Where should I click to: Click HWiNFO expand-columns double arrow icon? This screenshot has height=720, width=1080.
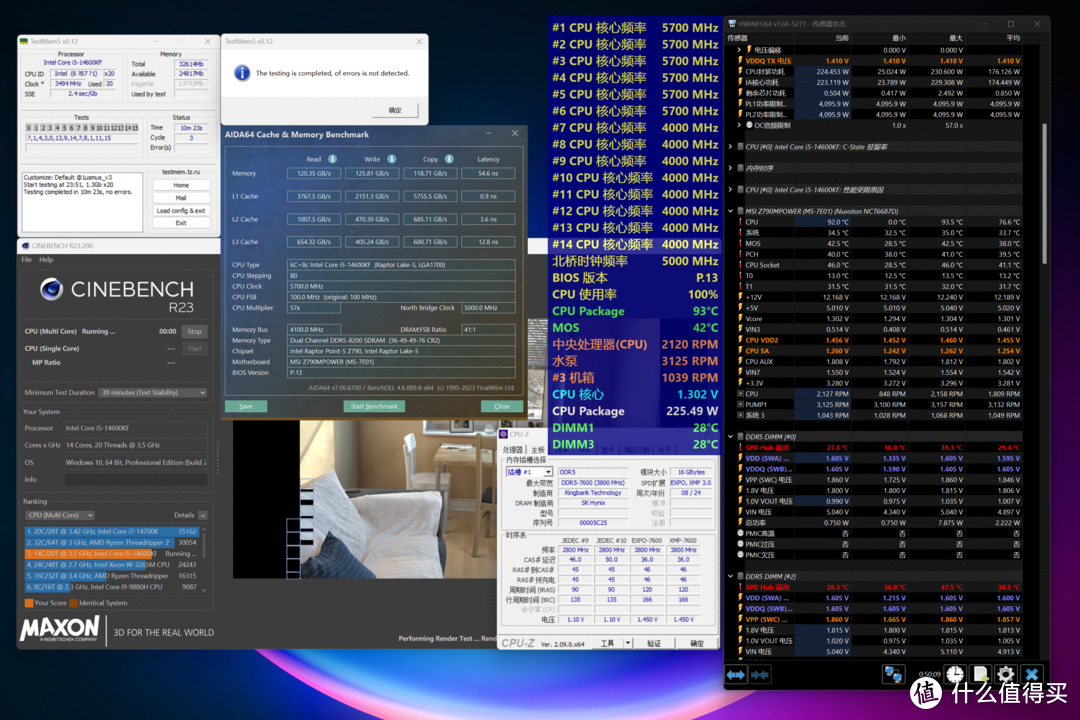(x=736, y=675)
